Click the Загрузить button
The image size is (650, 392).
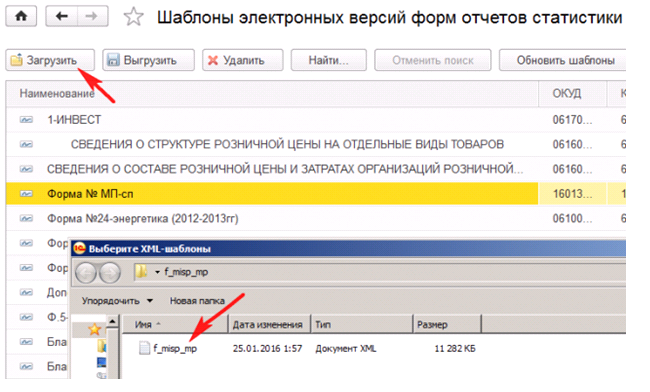click(x=50, y=60)
